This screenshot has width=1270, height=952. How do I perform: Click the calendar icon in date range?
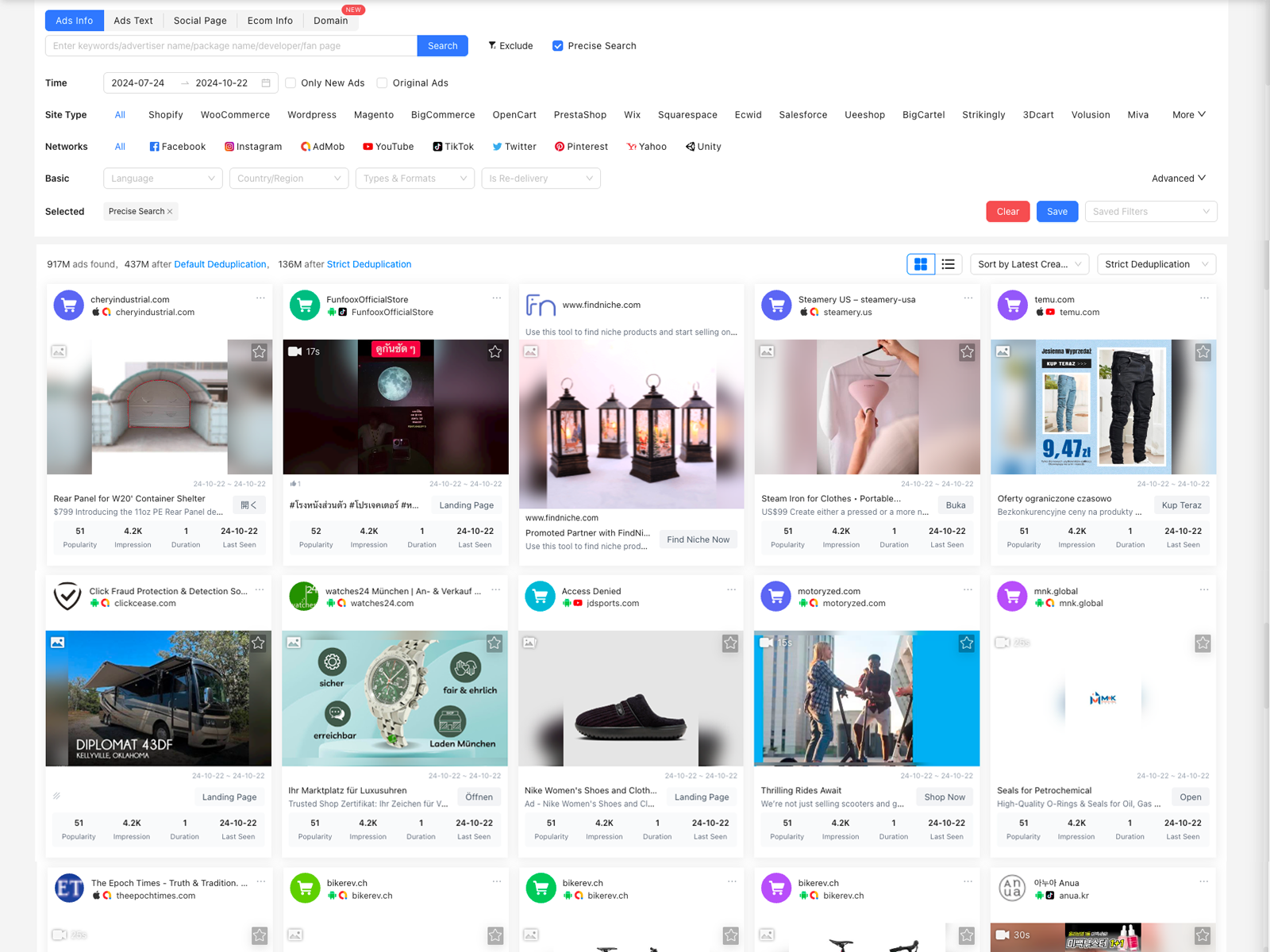266,83
